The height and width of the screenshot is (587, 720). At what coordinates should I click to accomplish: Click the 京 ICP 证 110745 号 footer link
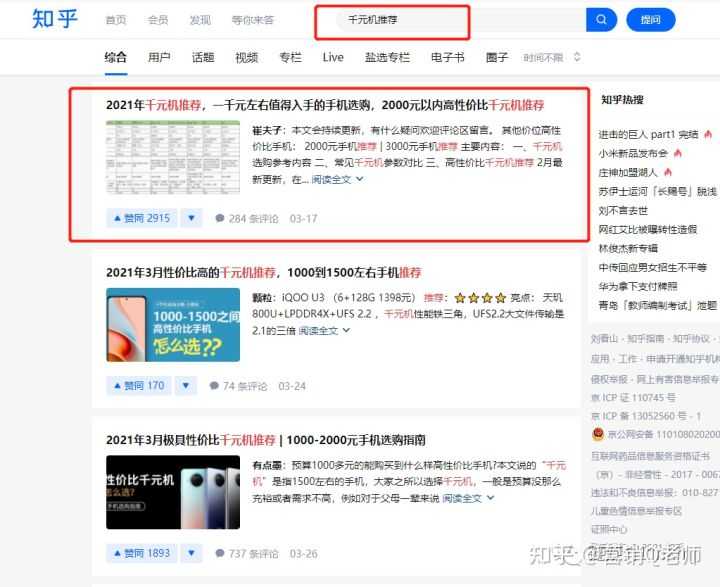[633, 398]
